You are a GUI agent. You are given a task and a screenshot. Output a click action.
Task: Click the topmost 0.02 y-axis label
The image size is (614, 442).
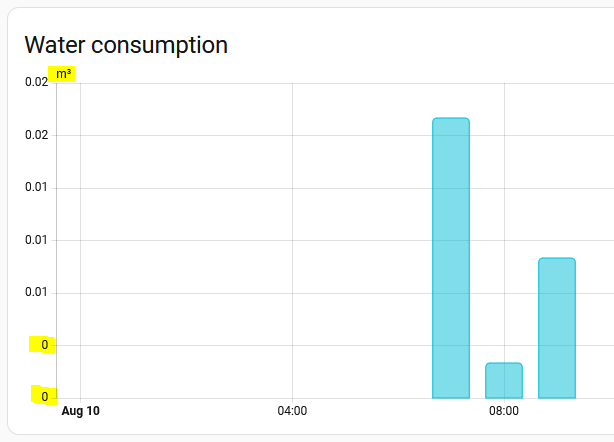(36, 82)
